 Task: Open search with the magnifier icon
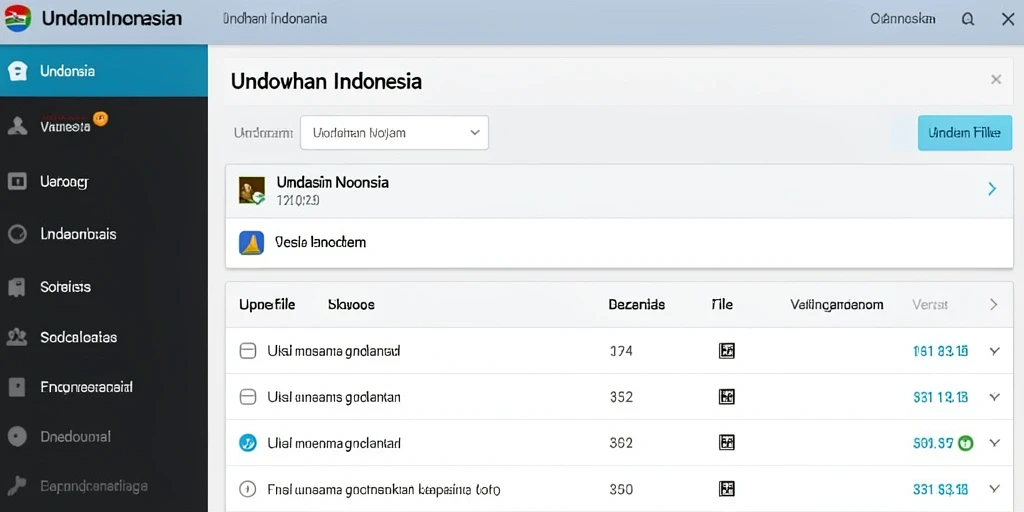968,19
